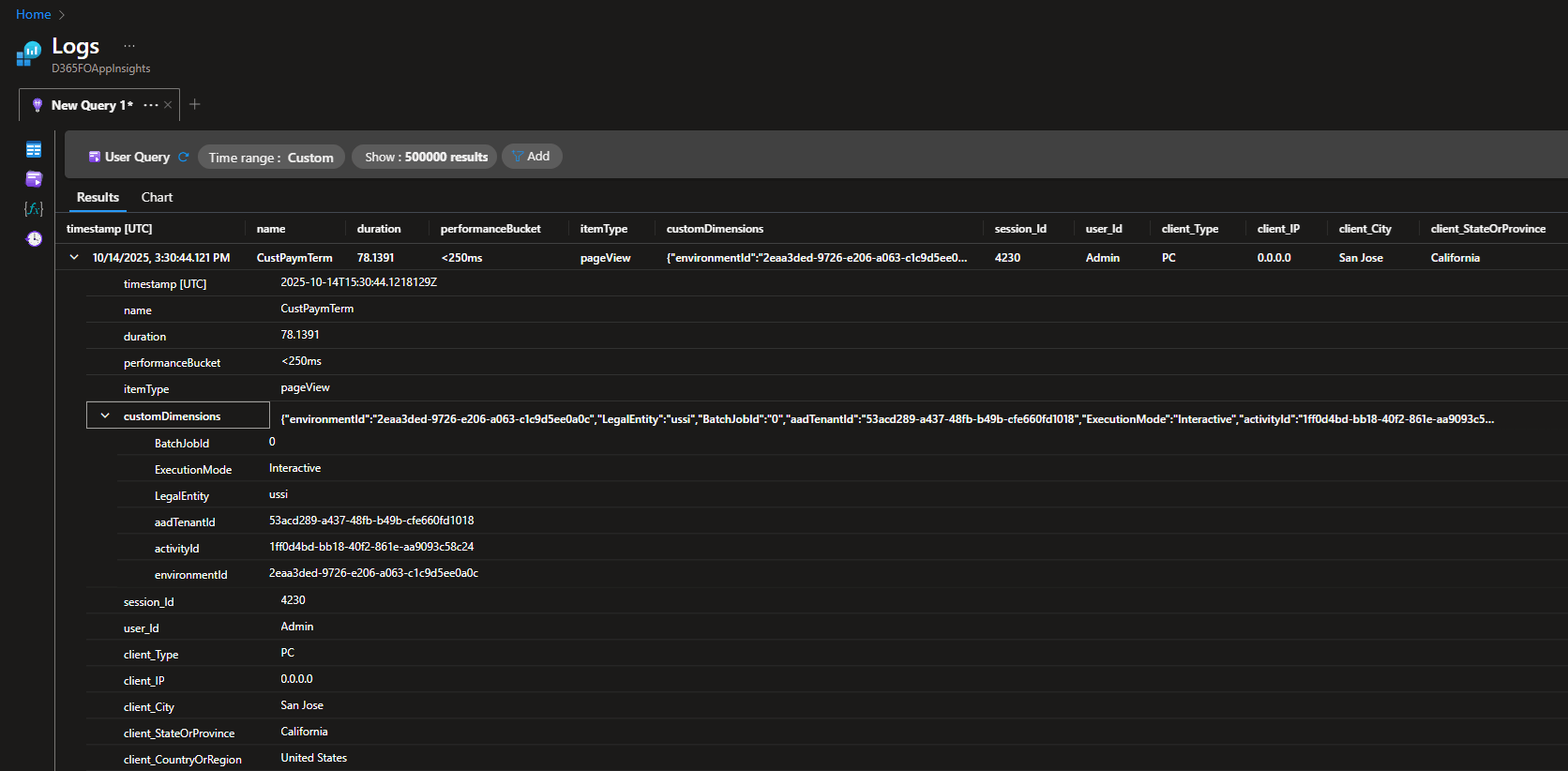Click the refresh icon beside User Query

click(x=184, y=158)
